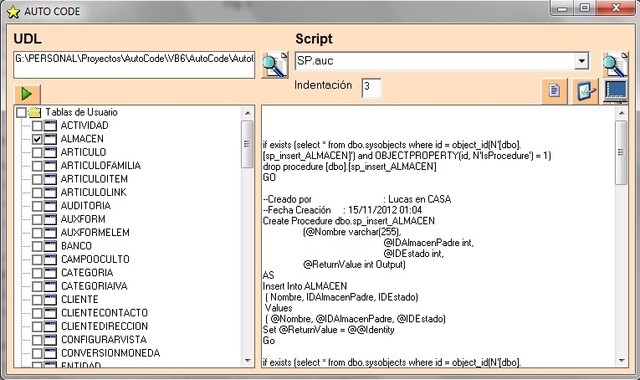Click the script output scrollbar thumb
This screenshot has width=640, height=380.
(621, 153)
